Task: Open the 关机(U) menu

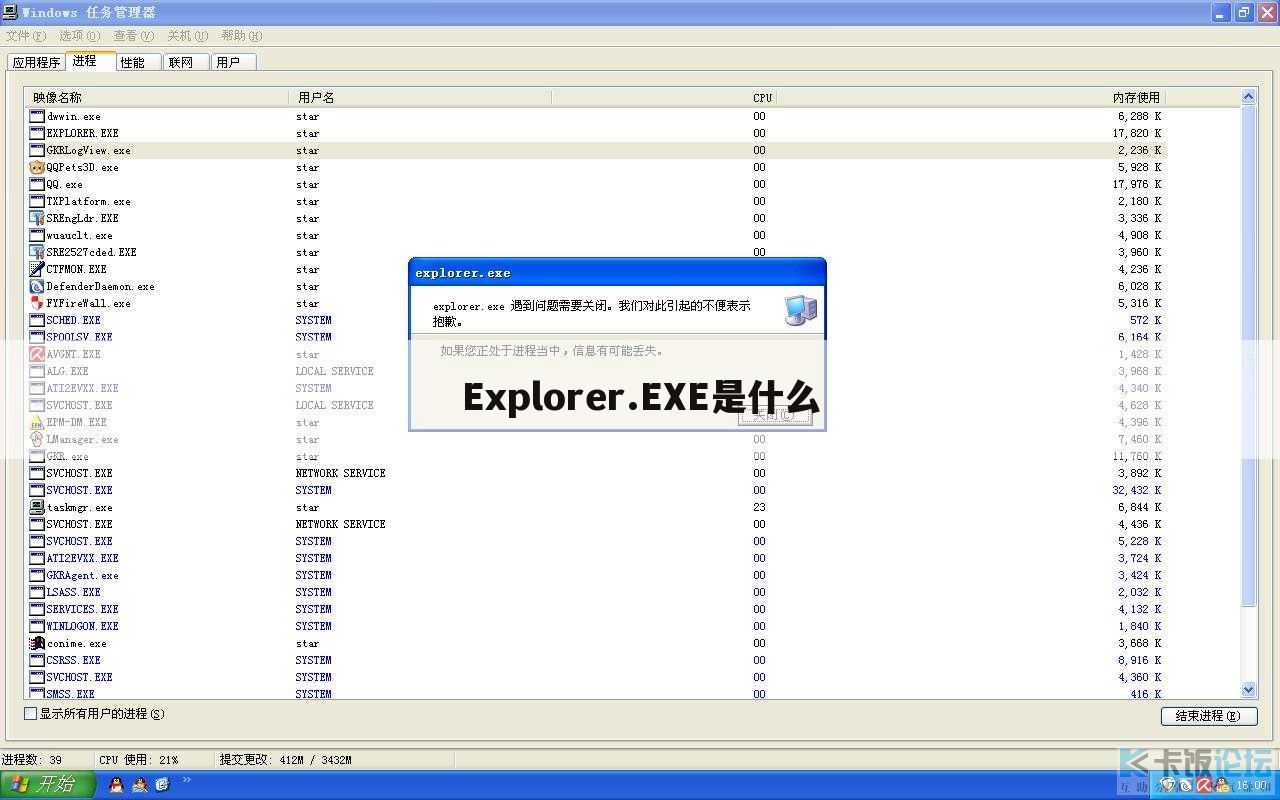Action: pos(188,36)
